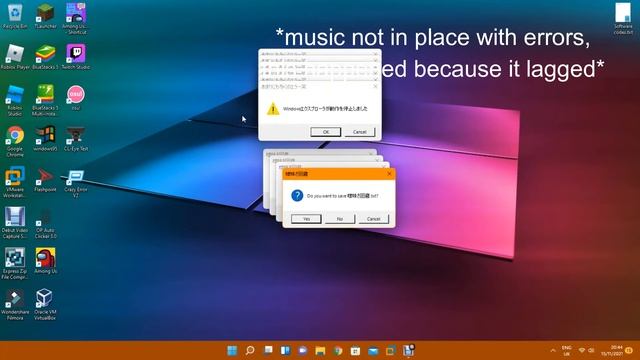This screenshot has width=640, height=360.
Task: Open File Explorer from the taskbar
Action: tap(320, 351)
